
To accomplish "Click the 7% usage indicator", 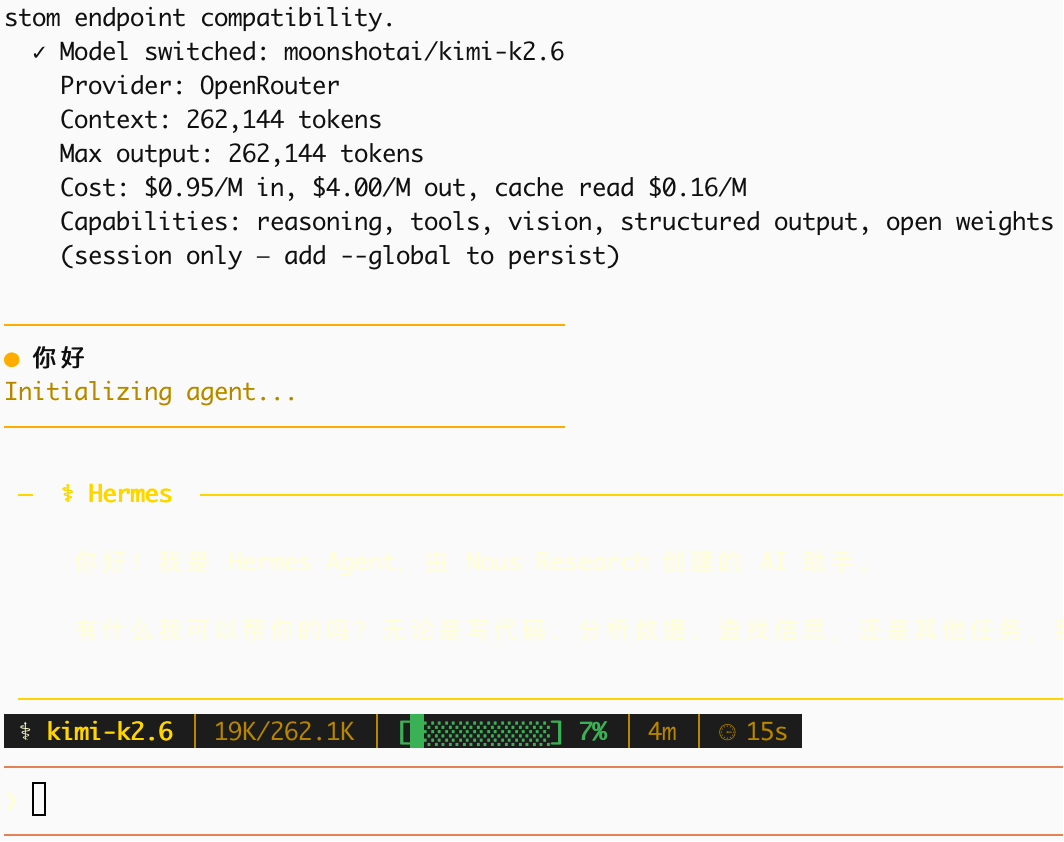I will [x=593, y=731].
